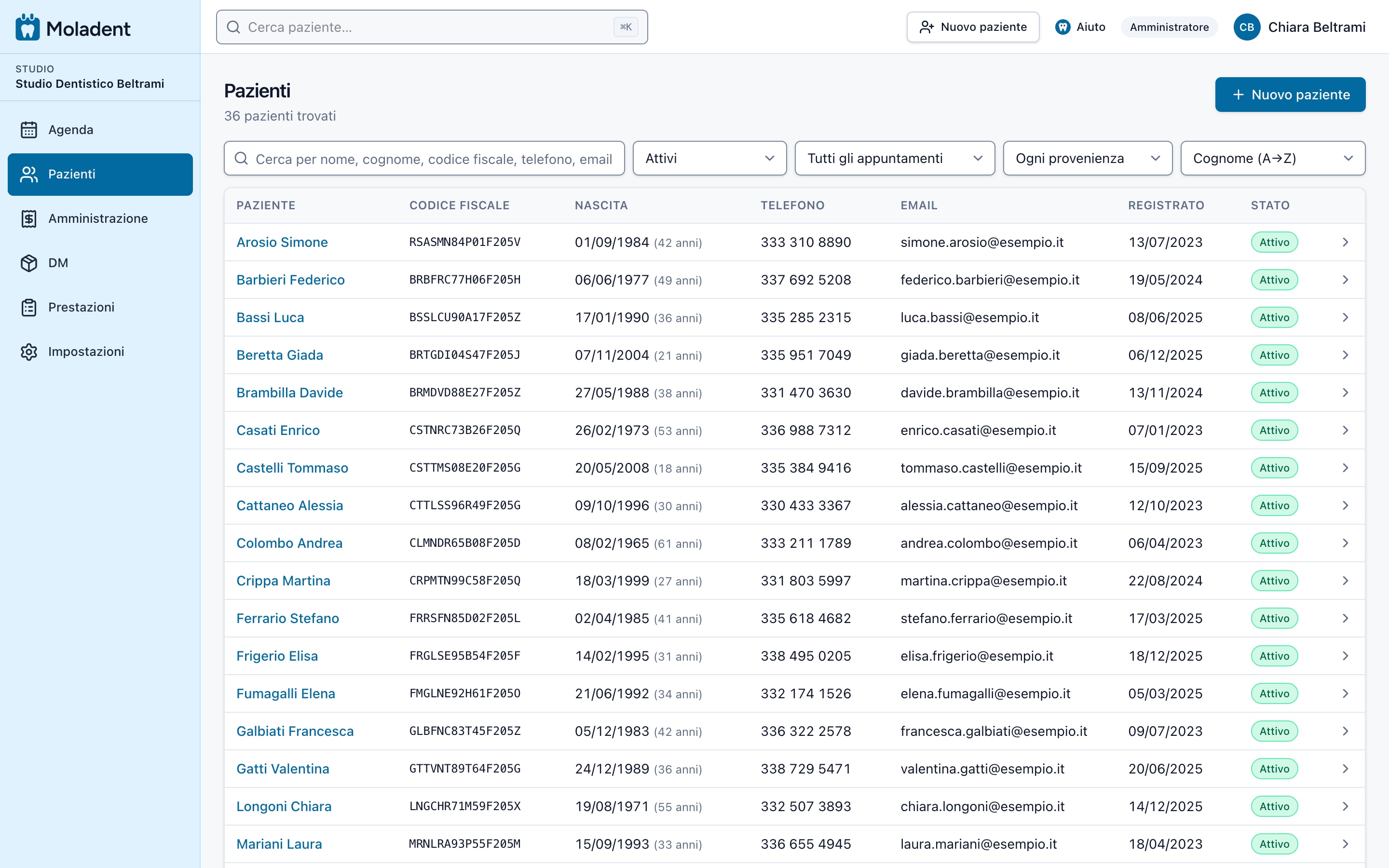Click the CB user avatar
Screen dimensions: 1389x868
[1247, 27]
